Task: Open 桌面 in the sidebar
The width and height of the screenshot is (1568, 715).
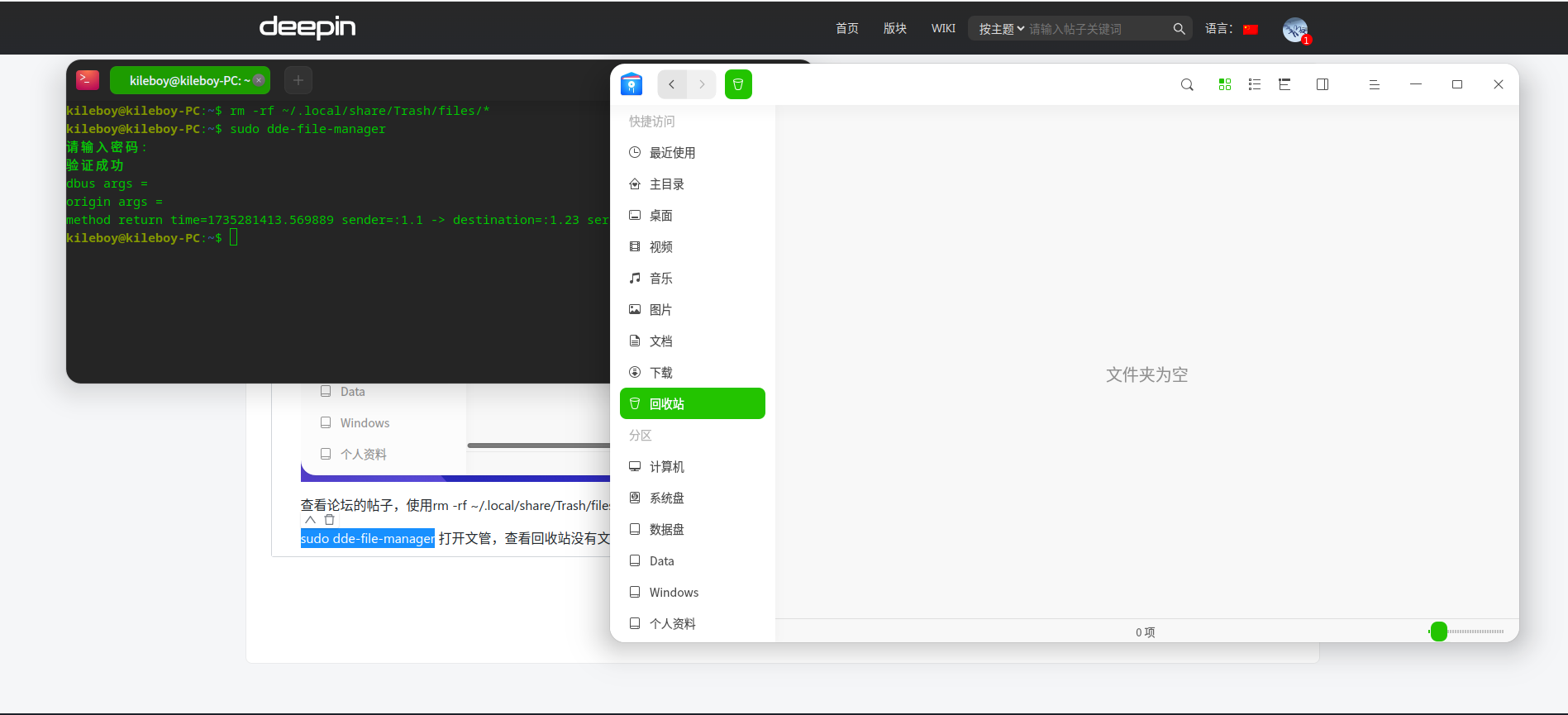Action: click(693, 215)
